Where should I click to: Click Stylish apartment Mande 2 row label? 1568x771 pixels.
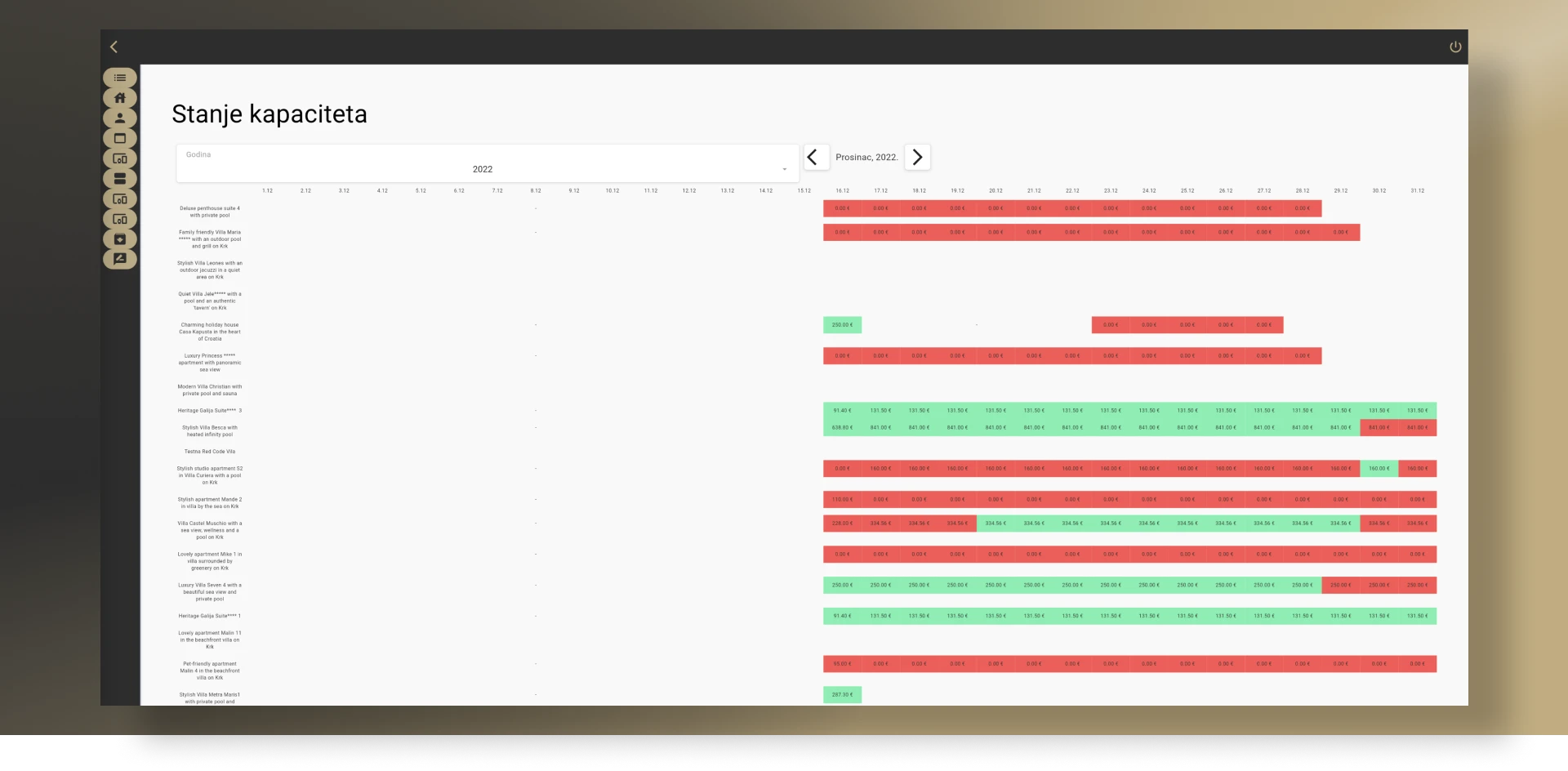tap(210, 502)
